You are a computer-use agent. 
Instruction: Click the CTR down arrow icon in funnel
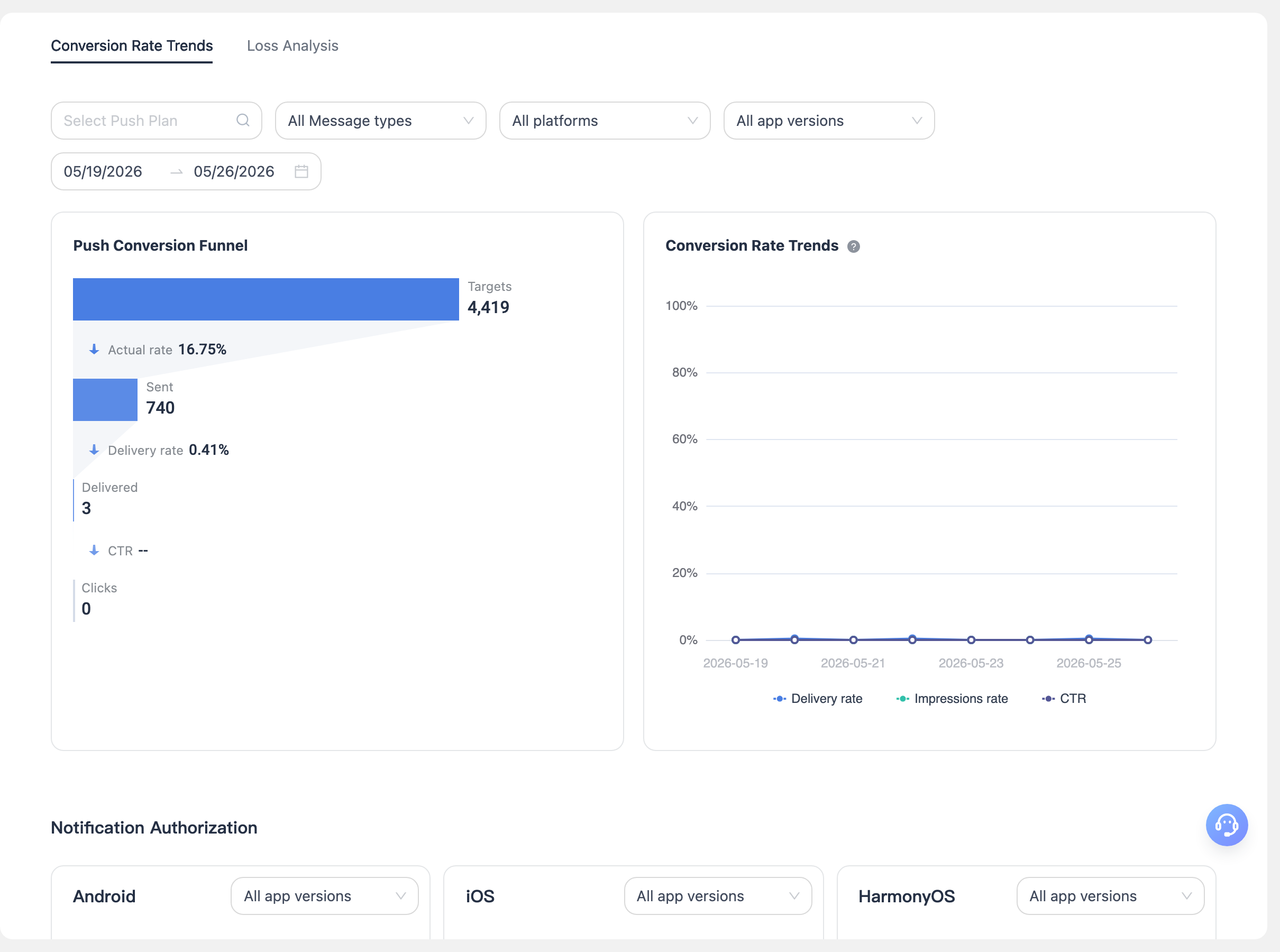tap(94, 551)
